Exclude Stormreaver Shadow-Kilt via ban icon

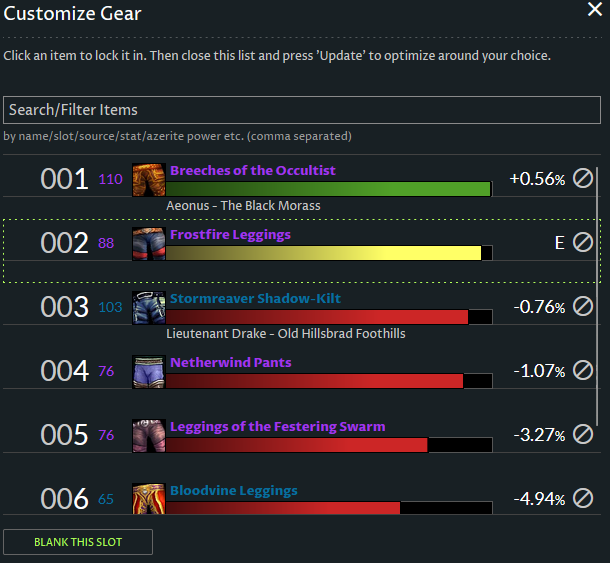coord(582,307)
